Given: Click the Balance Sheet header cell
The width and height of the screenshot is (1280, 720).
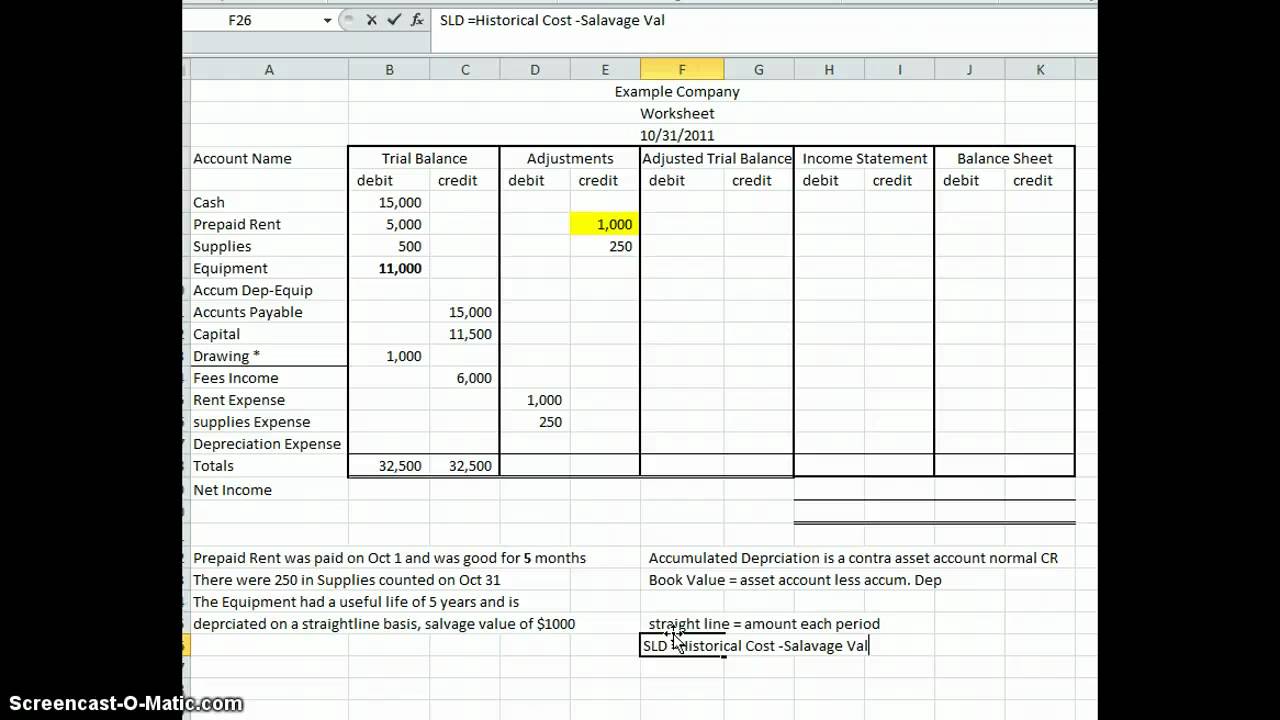Looking at the screenshot, I should 1004,158.
